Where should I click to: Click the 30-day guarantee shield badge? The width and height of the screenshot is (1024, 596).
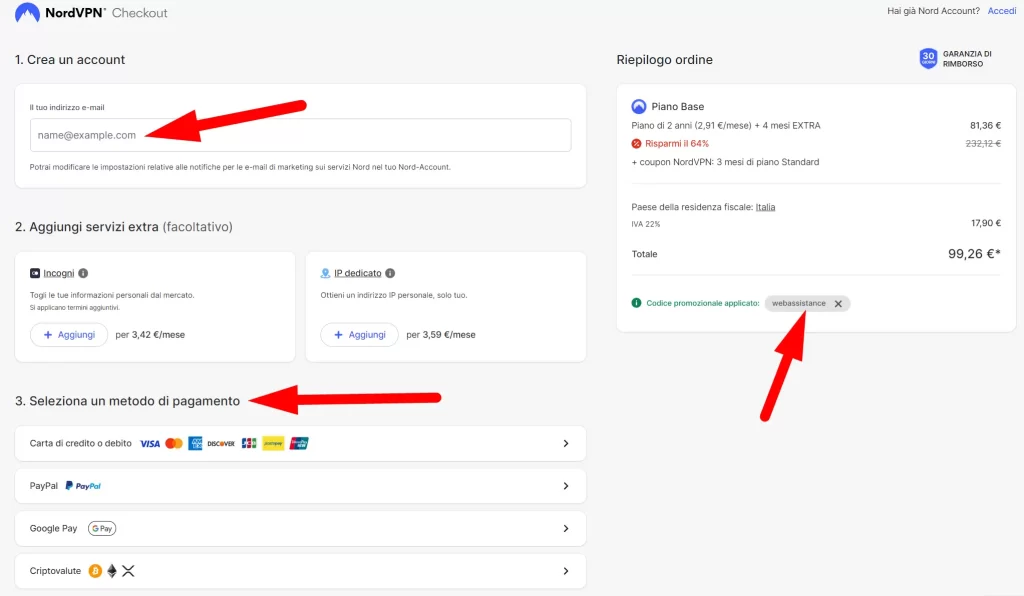click(928, 58)
